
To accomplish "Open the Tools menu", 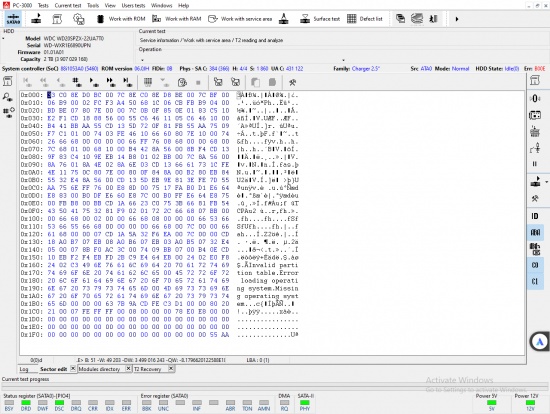I will [93, 5].
